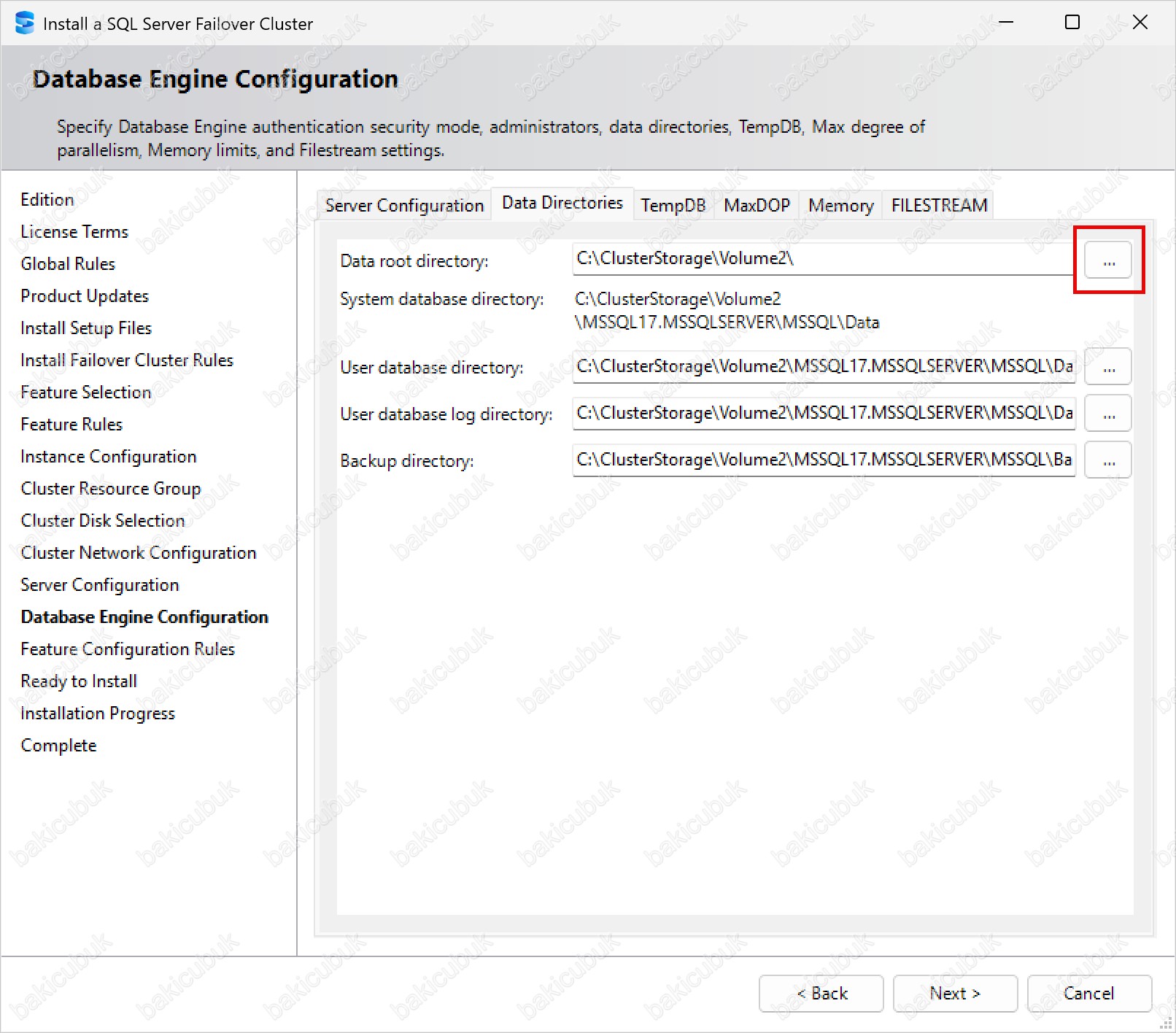The width and height of the screenshot is (1176, 1033).
Task: Click the Backup directory path field
Action: click(x=823, y=460)
